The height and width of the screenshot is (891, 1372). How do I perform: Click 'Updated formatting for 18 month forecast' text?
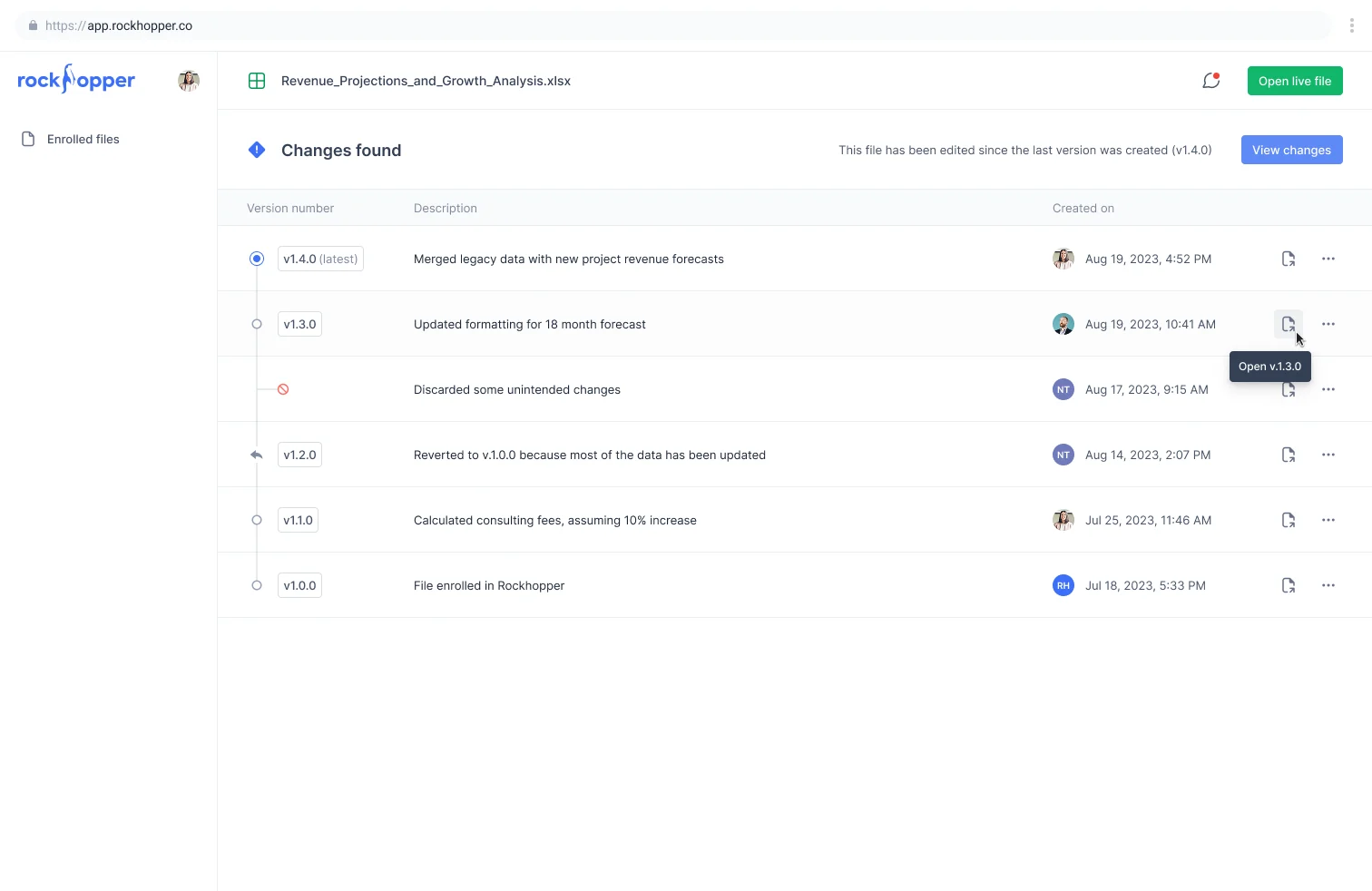[530, 324]
